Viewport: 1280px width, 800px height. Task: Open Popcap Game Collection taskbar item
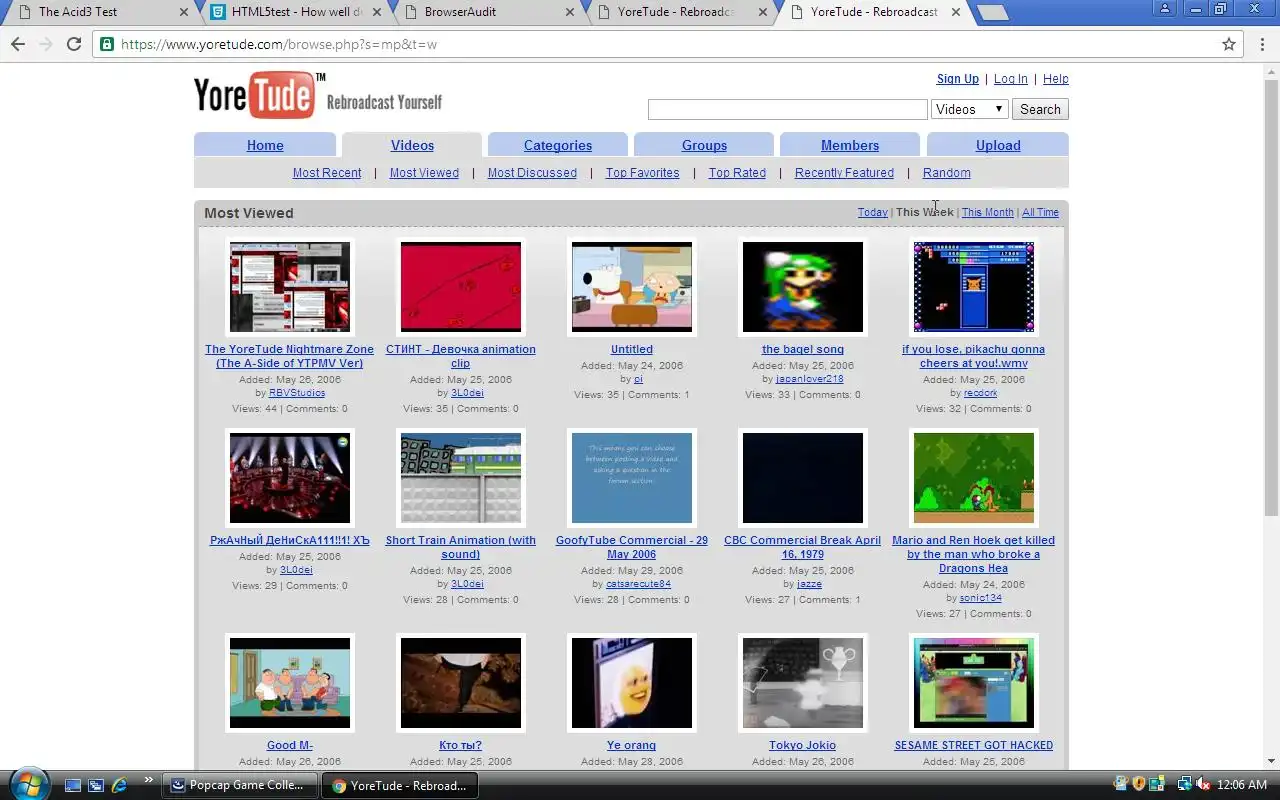tap(240, 785)
